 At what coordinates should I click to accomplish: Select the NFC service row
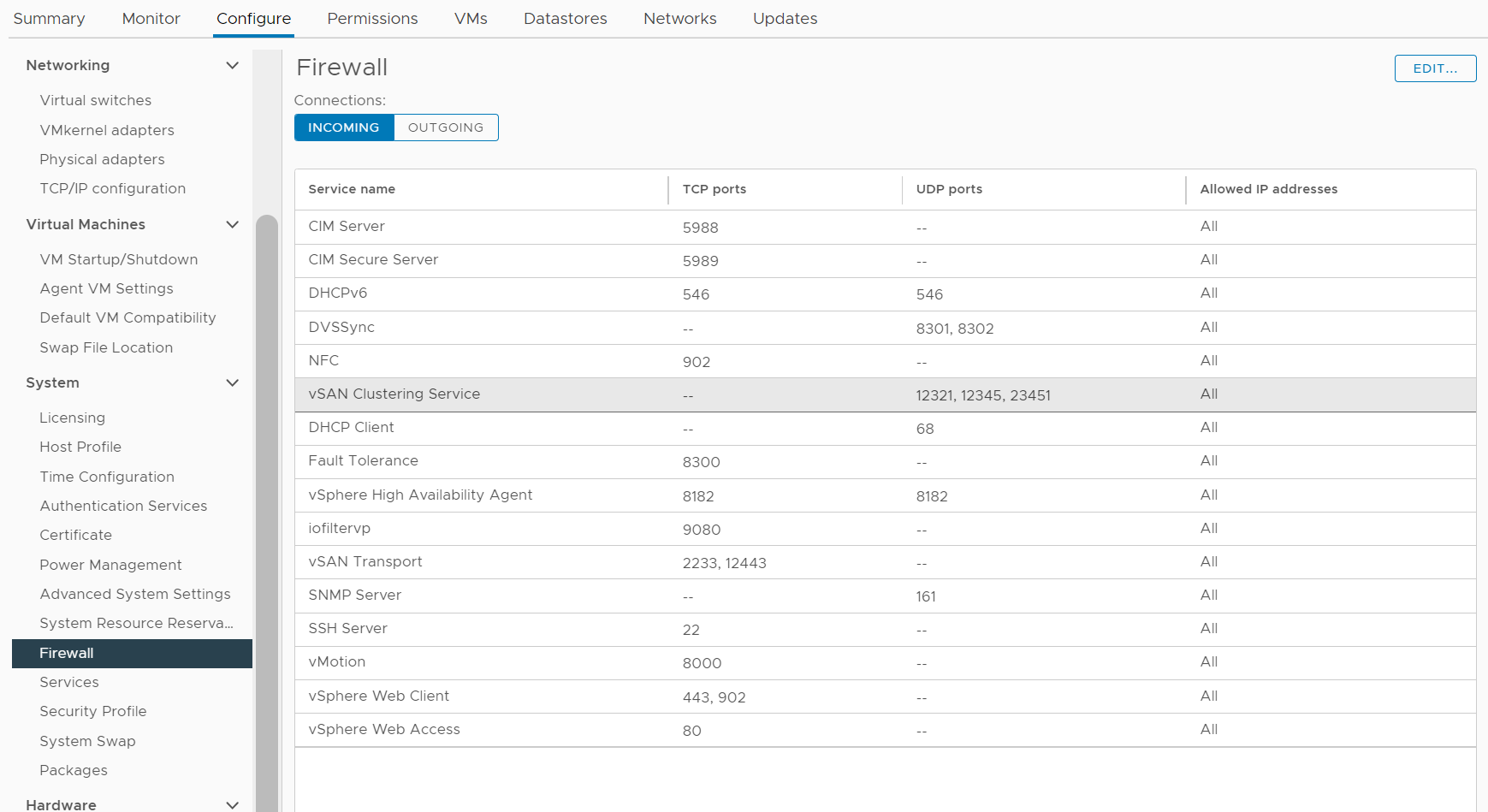tap(885, 361)
